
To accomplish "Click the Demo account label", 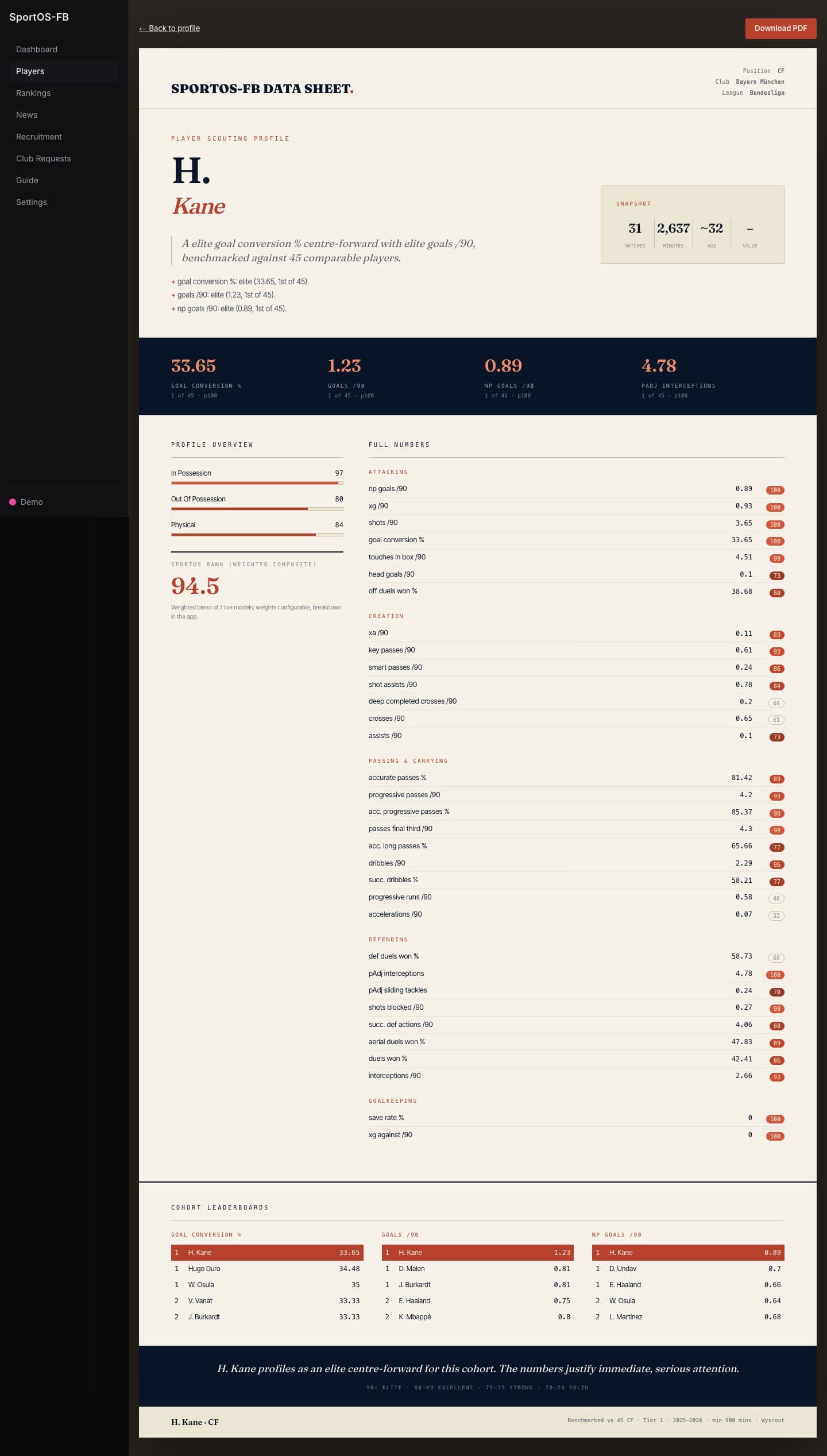I will [x=32, y=502].
